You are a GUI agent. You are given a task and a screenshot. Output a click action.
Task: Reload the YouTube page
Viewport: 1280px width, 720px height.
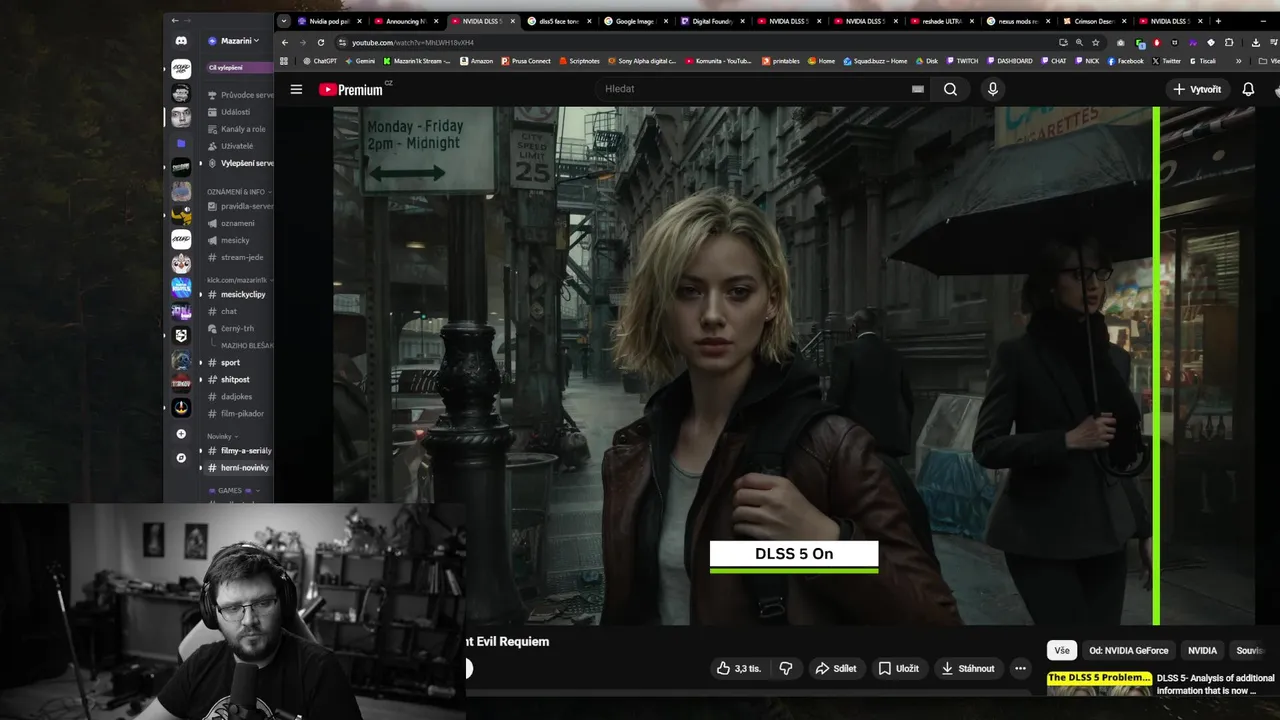pos(321,42)
